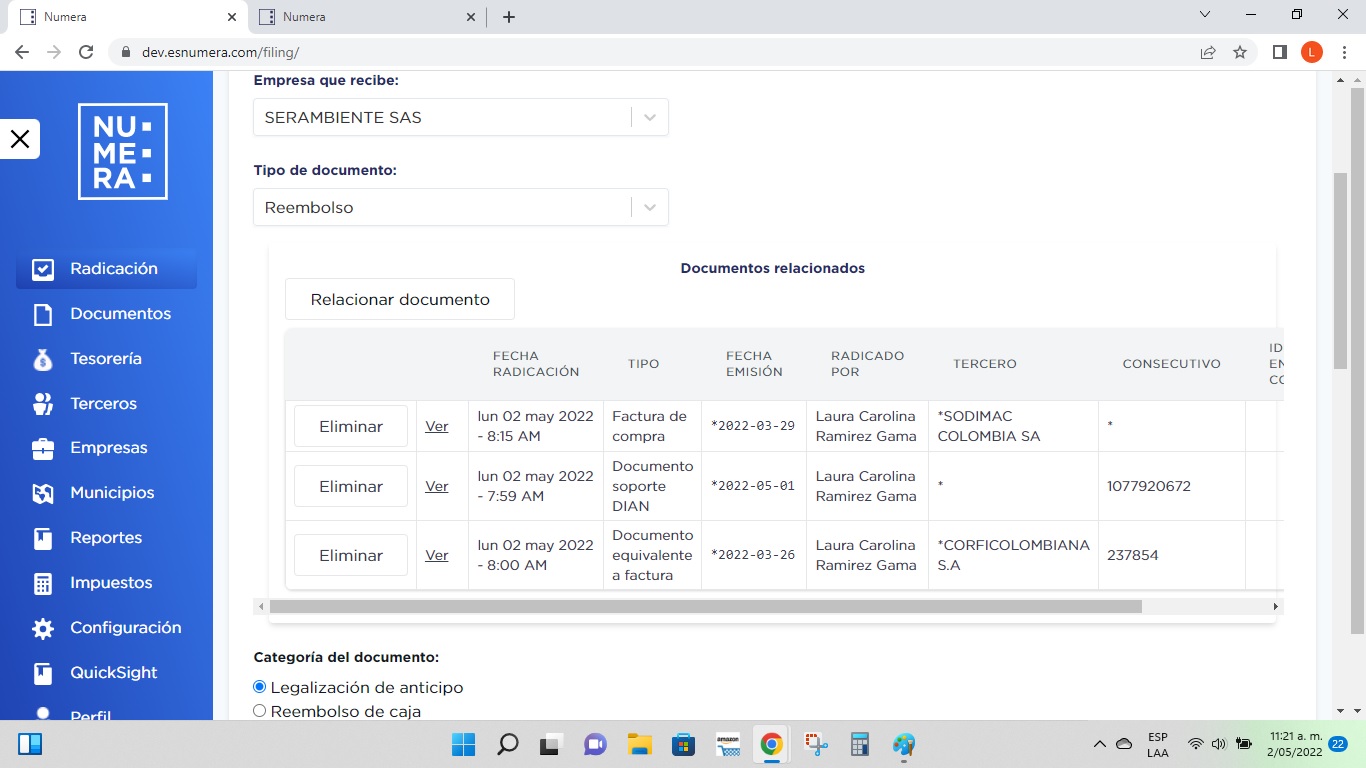
Task: Click the Empresas briefcase icon
Action: point(42,449)
